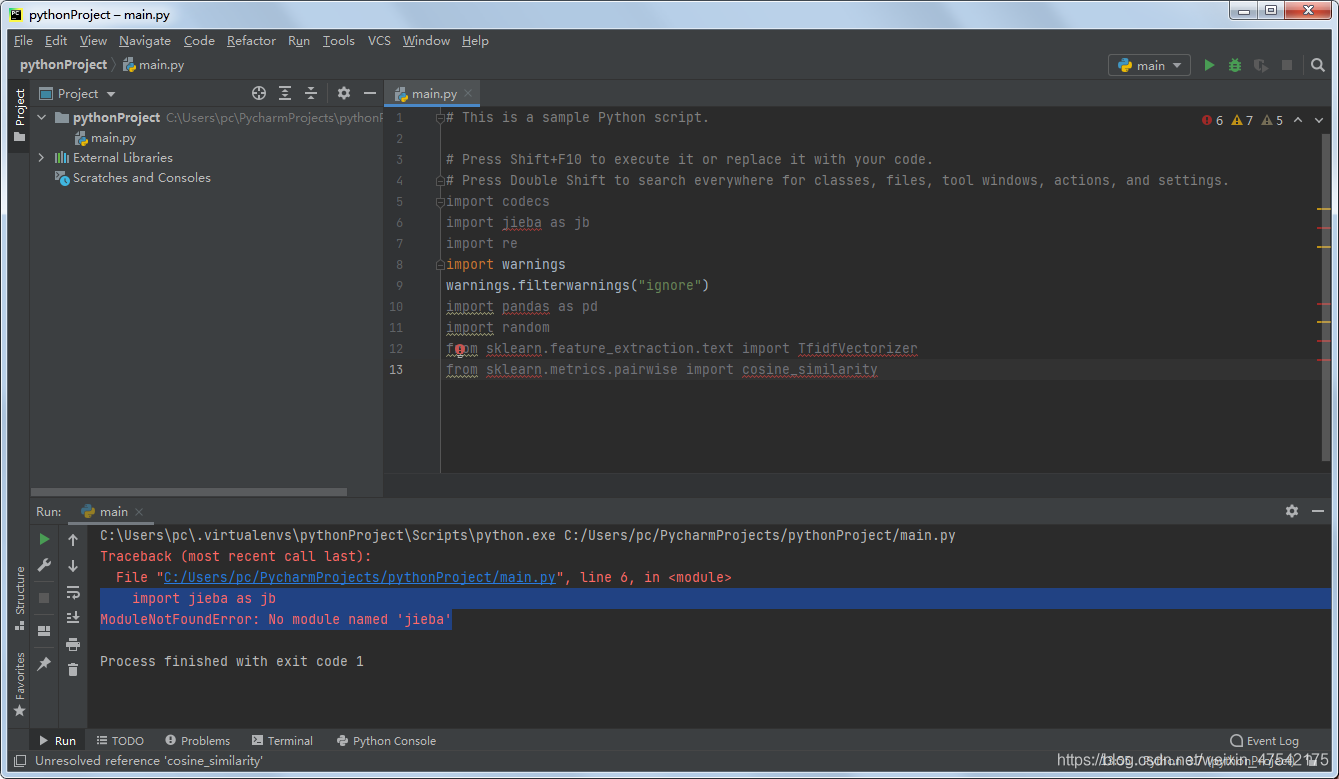Collapse all in Project panel
The height and width of the screenshot is (779, 1339).
[311, 93]
